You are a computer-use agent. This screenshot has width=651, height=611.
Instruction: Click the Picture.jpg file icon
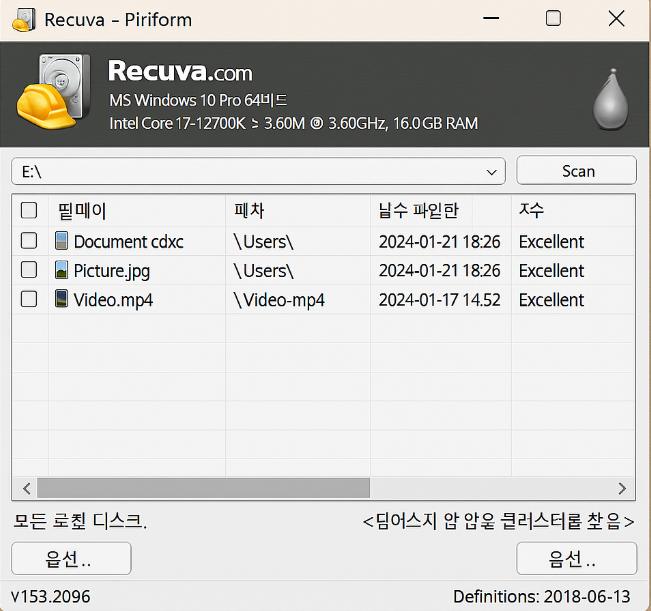pyautogui.click(x=61, y=270)
